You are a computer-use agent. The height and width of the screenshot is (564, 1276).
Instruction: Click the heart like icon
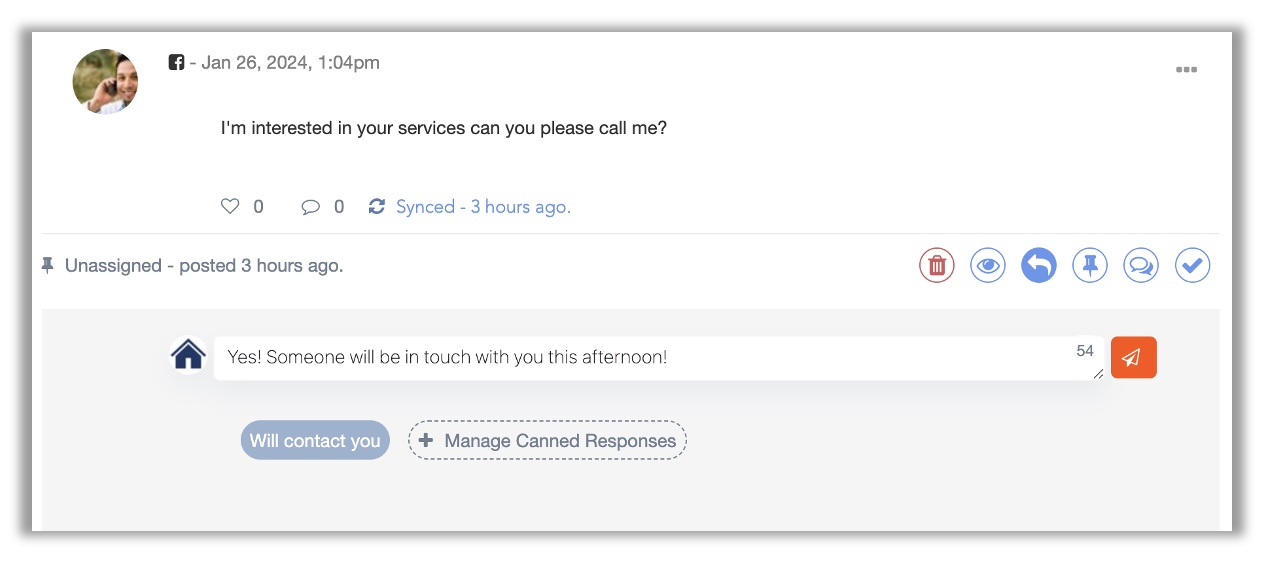(230, 207)
